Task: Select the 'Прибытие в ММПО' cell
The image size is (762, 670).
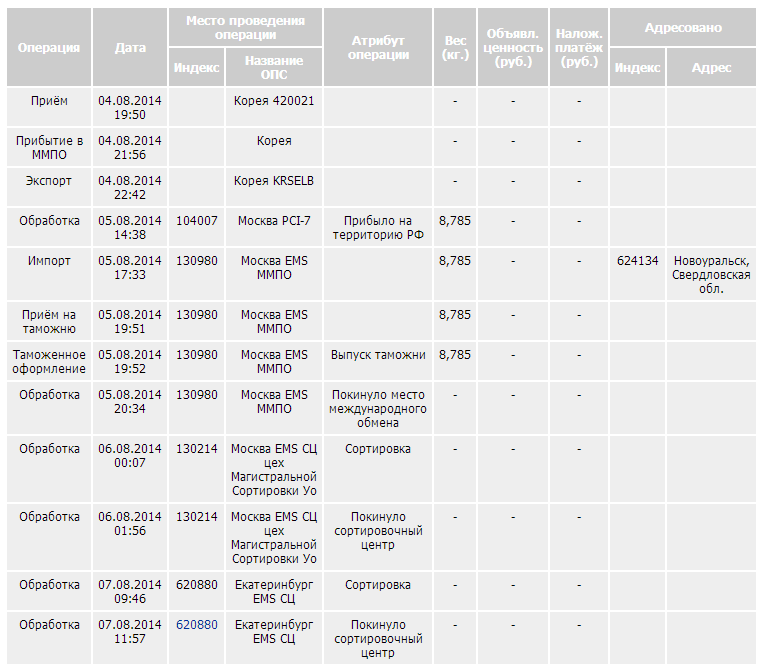Action: pos(49,147)
